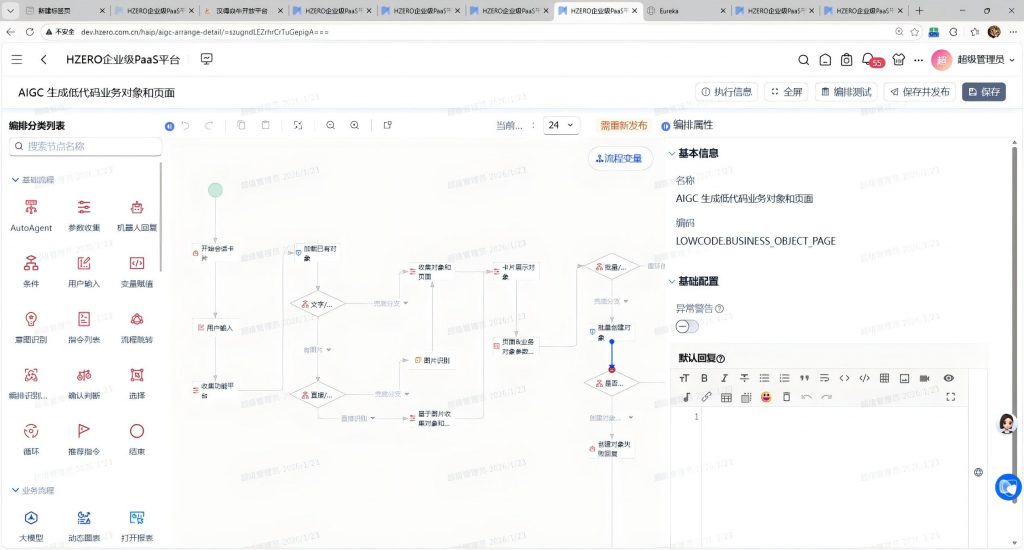The width and height of the screenshot is (1024, 550).
Task: Insert table in default reply editor
Action: pos(883,378)
